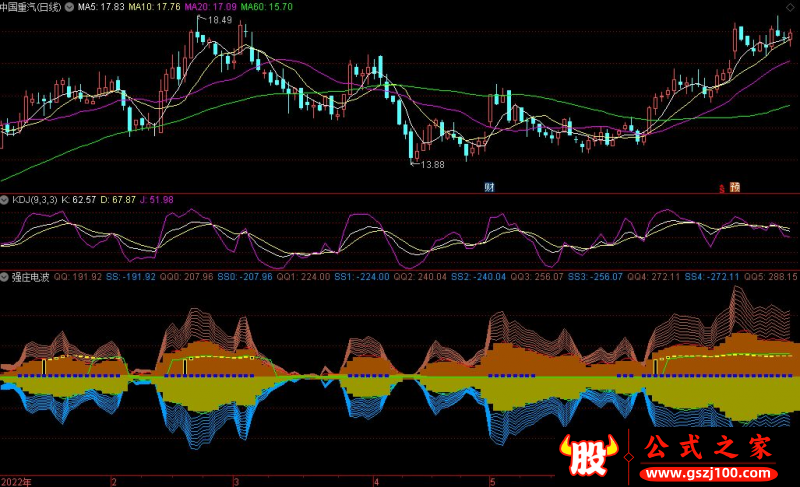Click the MA5: 17.83 value
Screen dimensions: 800x487
coord(101,7)
